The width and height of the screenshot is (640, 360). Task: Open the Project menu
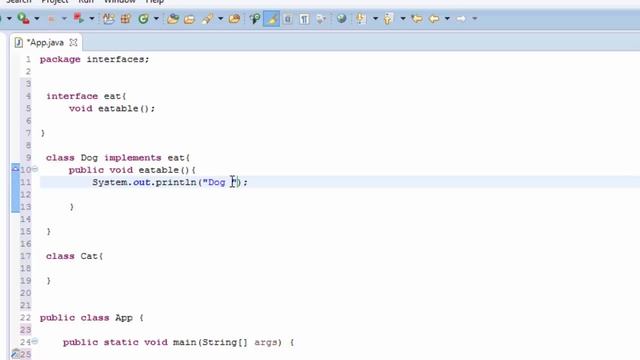[55, 2]
